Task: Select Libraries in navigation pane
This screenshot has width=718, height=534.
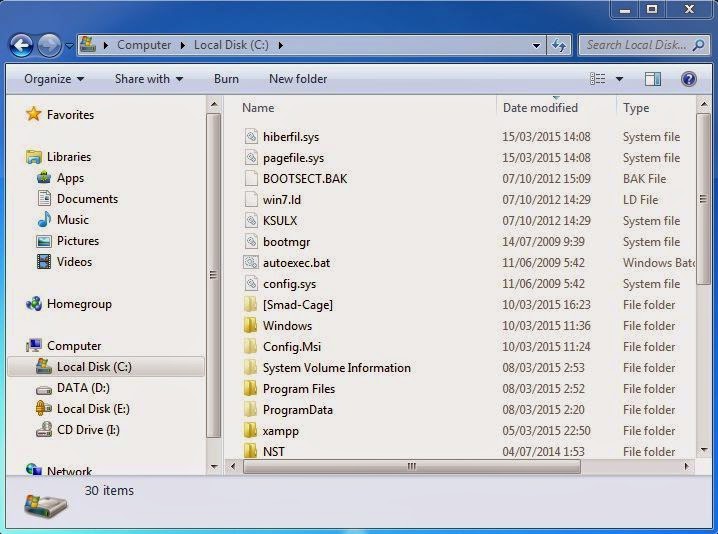Action: pyautogui.click(x=69, y=157)
